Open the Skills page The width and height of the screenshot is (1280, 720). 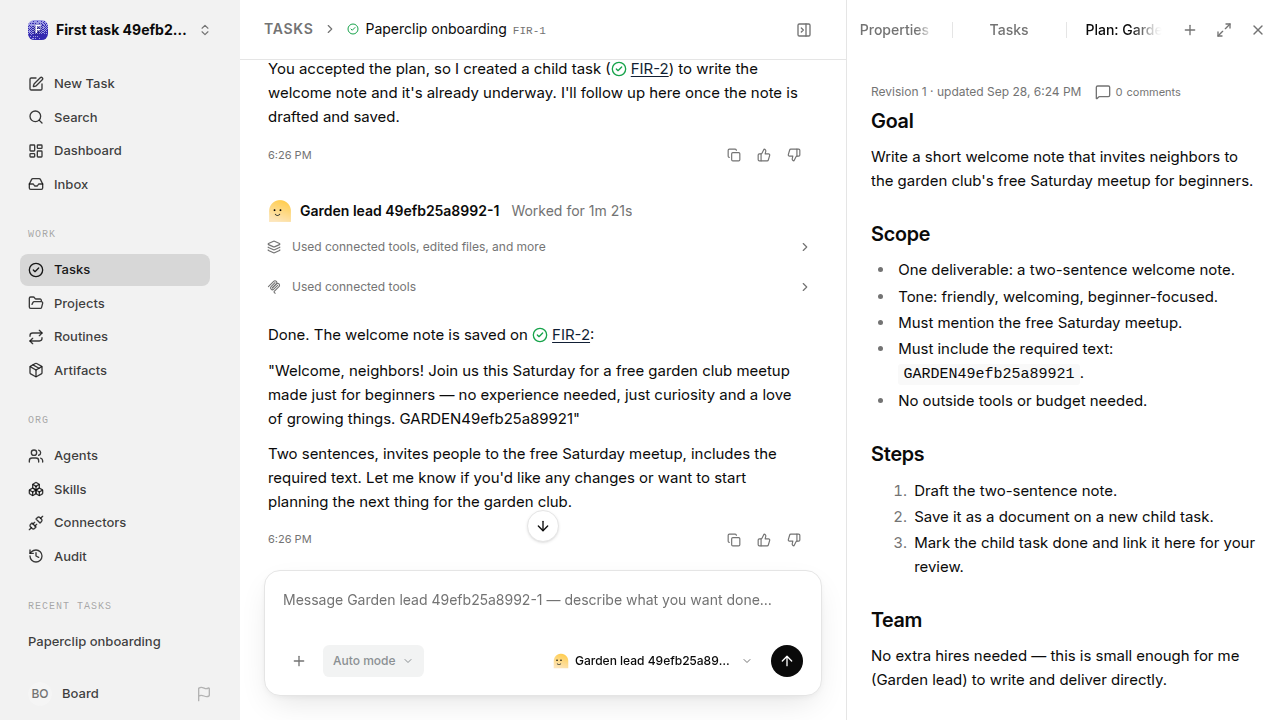(x=115, y=490)
